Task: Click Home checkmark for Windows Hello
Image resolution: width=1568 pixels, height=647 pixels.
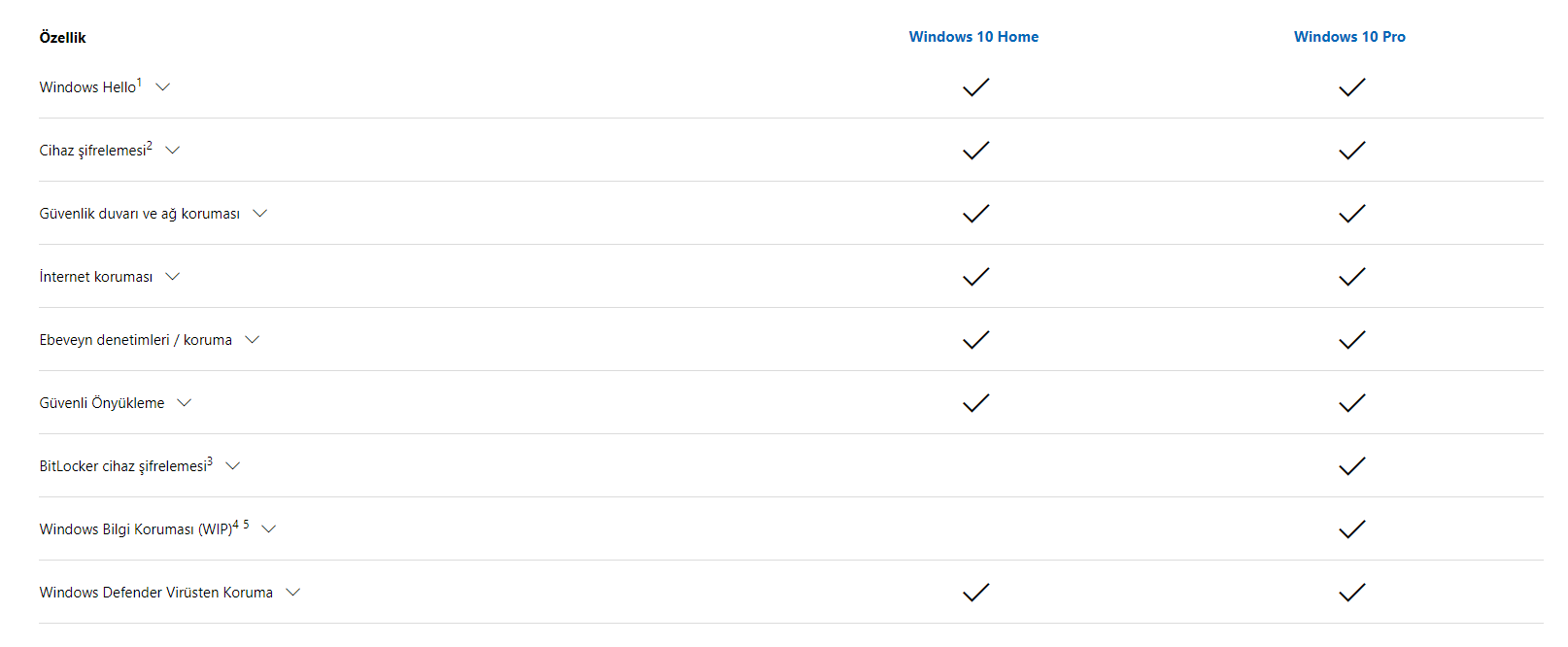Action: point(975,87)
